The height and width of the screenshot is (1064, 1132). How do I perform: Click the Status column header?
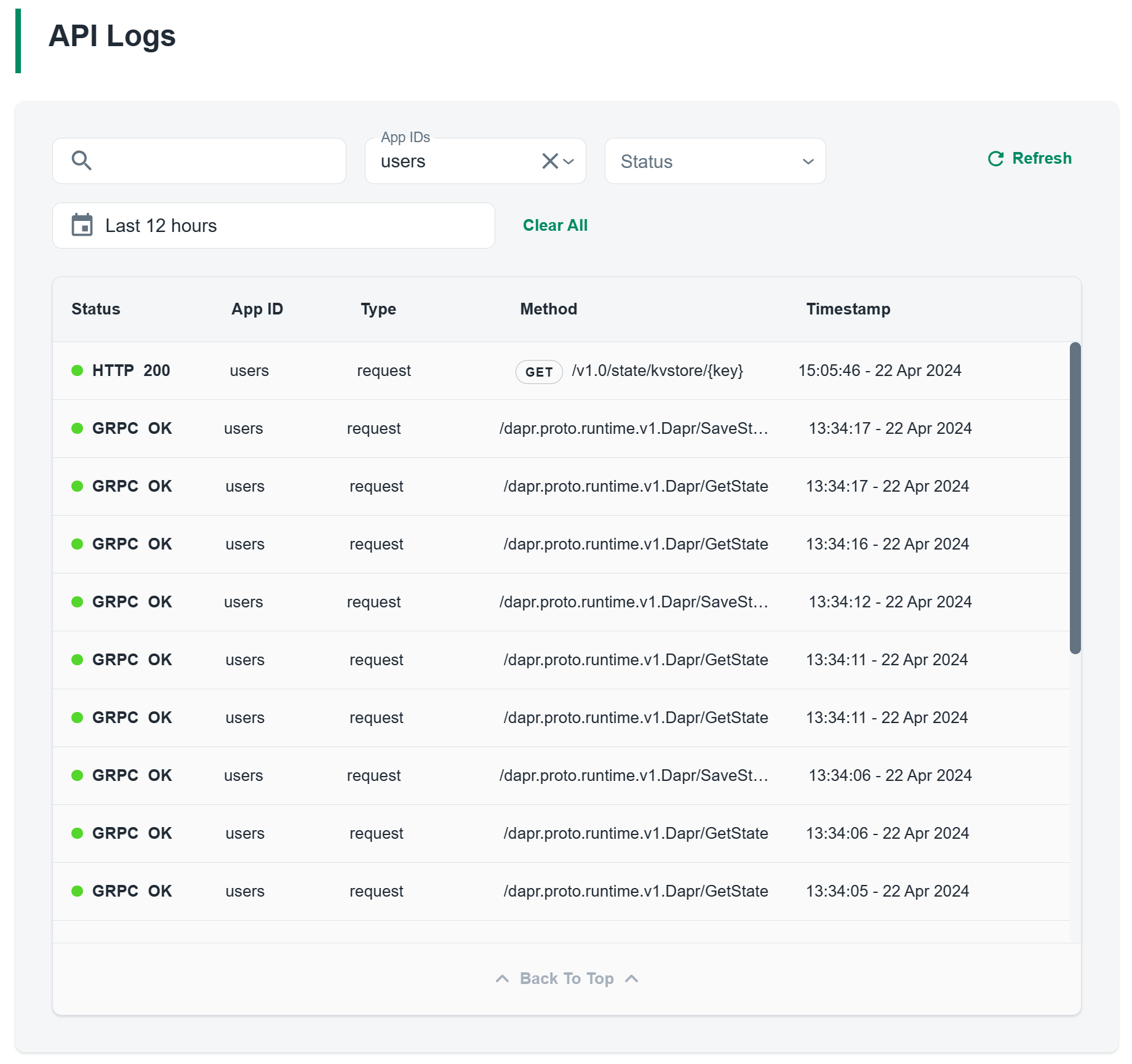[x=95, y=309]
